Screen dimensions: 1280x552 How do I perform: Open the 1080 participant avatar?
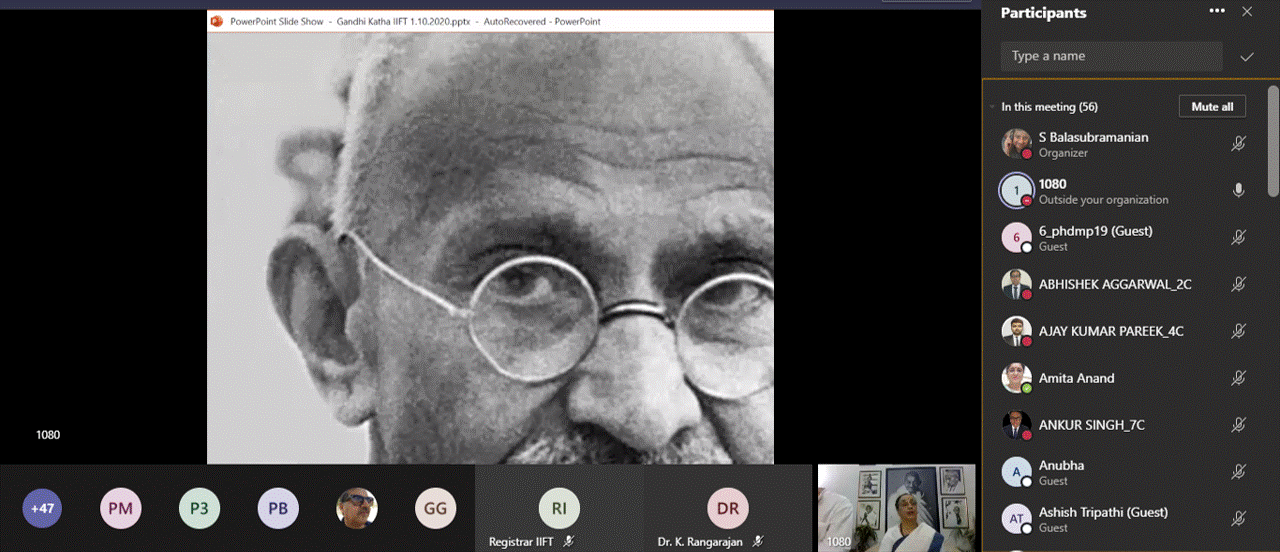[1017, 191]
